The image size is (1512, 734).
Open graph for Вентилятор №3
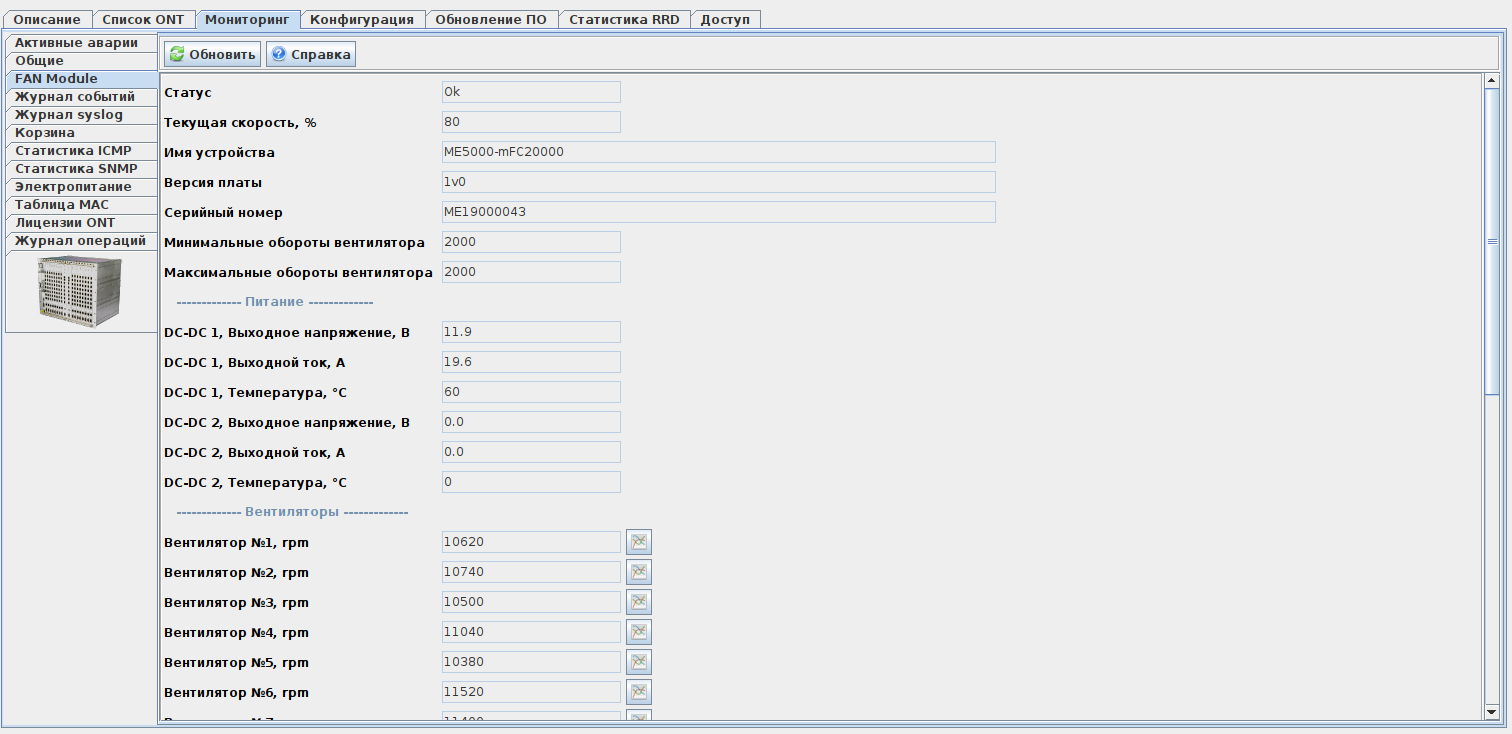pos(639,602)
